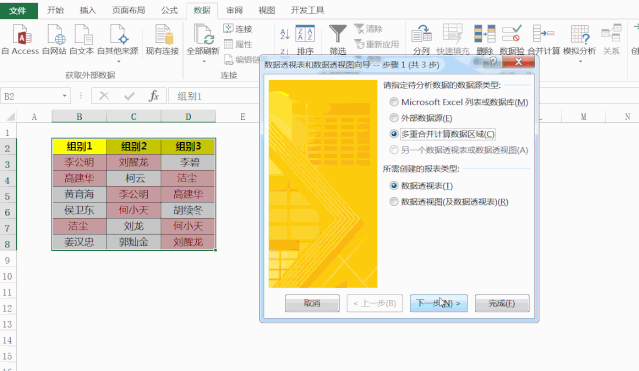Viewport: 639px width, 371px height.
Task: Switch to the Page Layout (页面布局) tab
Action: [128, 10]
